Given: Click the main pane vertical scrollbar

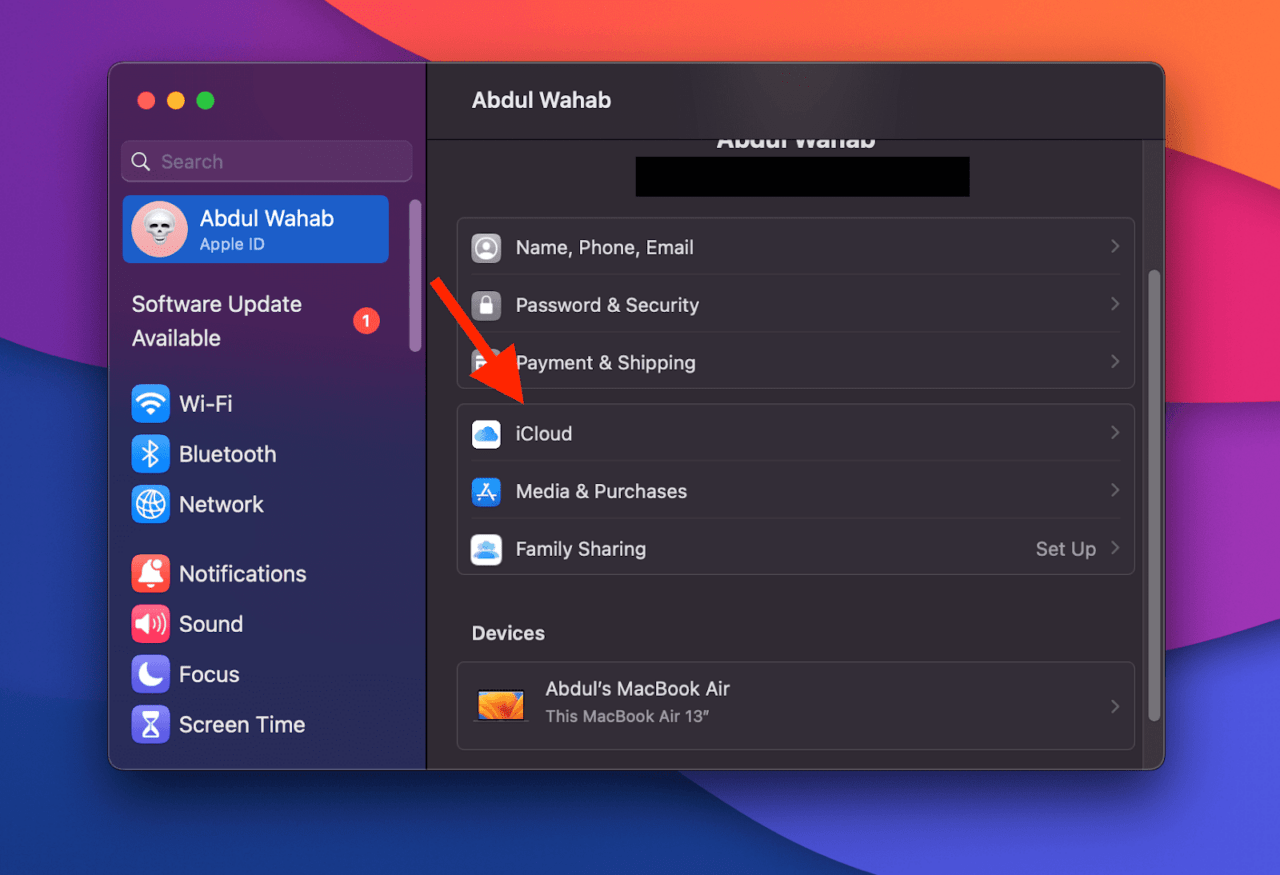Looking at the screenshot, I should (1154, 495).
